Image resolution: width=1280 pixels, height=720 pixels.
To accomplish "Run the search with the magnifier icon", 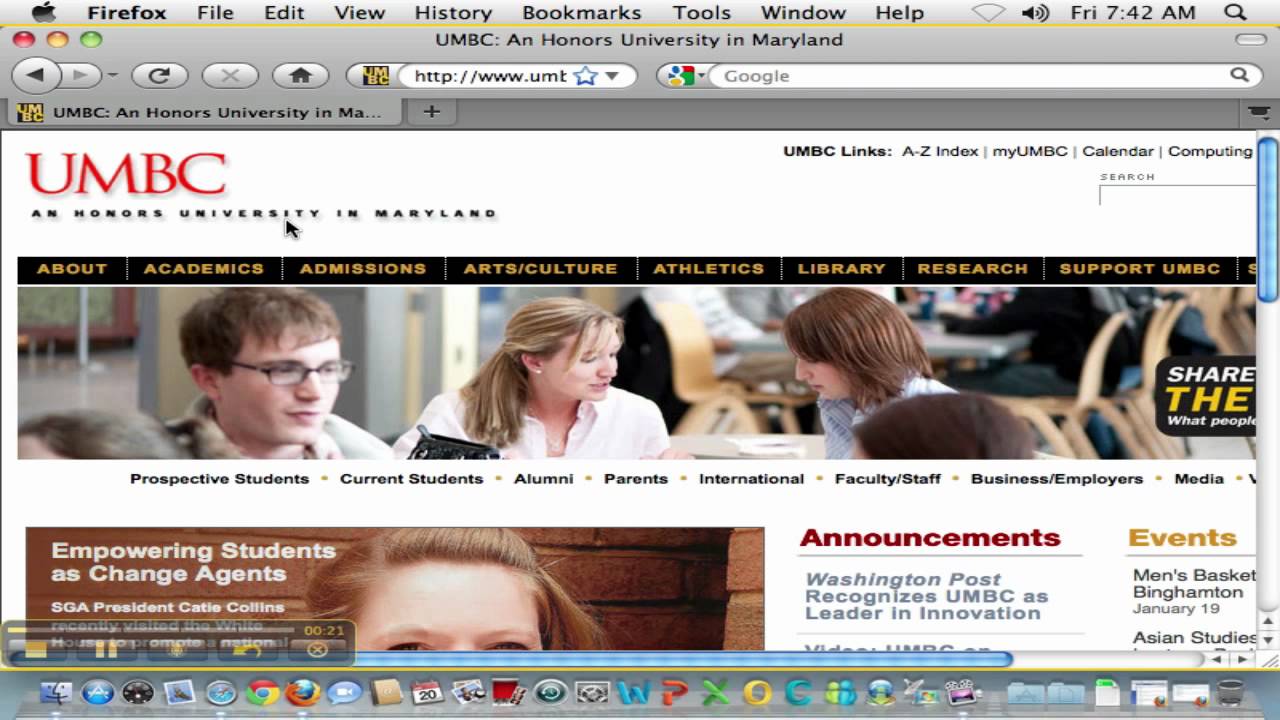I will (1239, 75).
